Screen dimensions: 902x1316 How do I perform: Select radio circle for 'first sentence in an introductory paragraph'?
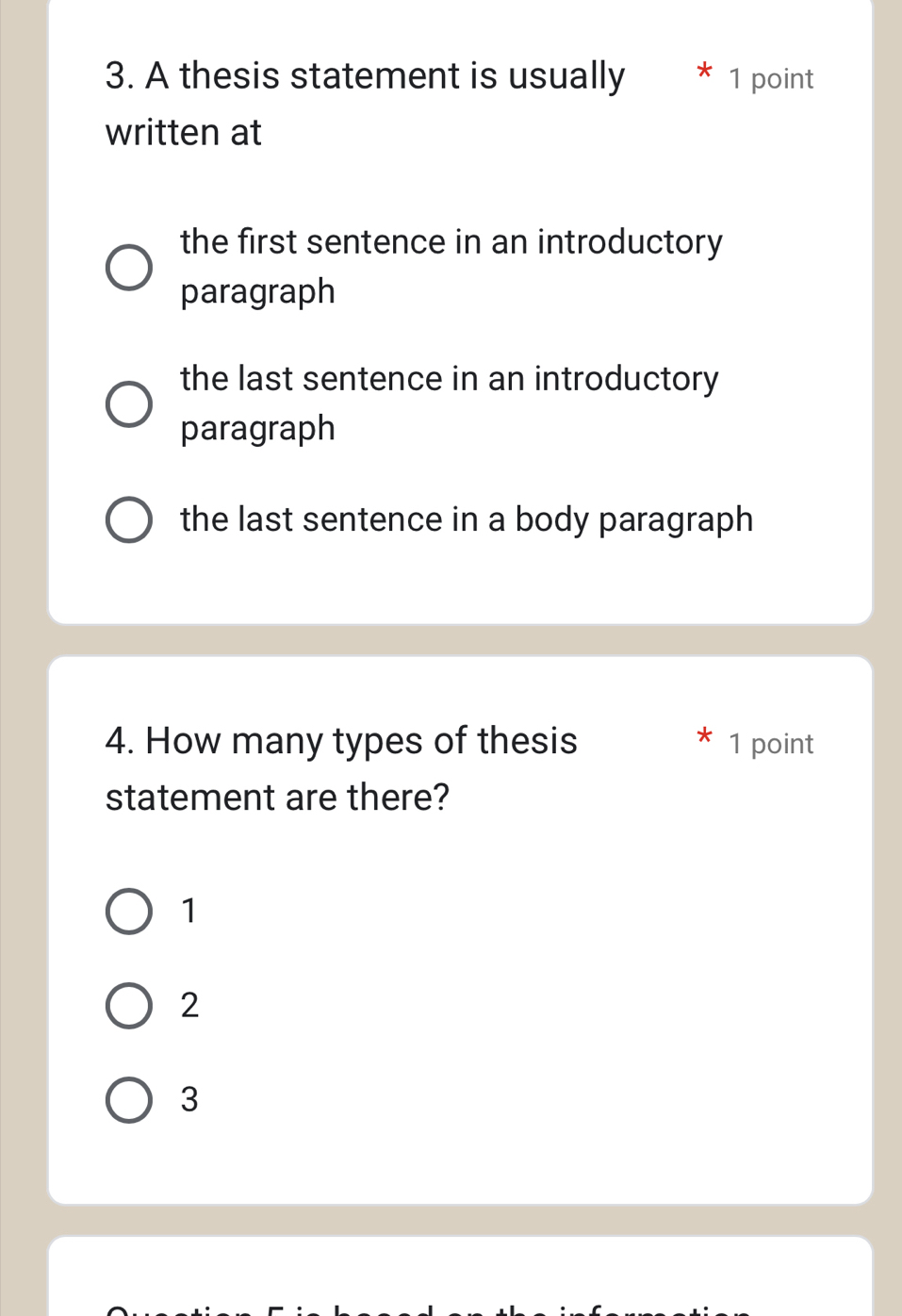point(128,268)
